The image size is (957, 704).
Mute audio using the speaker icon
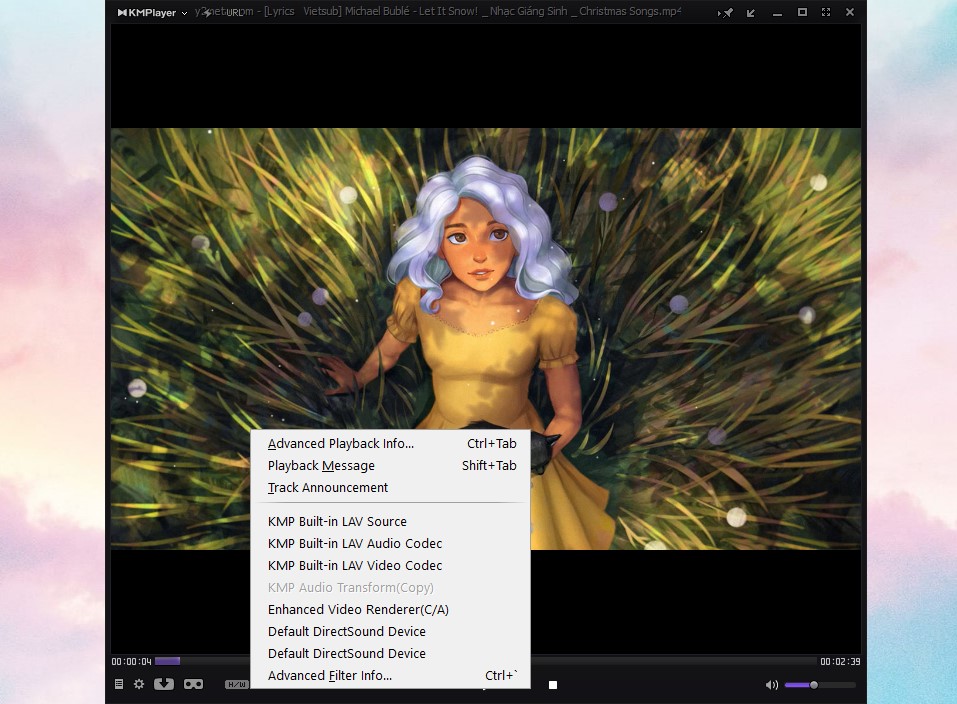tap(771, 685)
